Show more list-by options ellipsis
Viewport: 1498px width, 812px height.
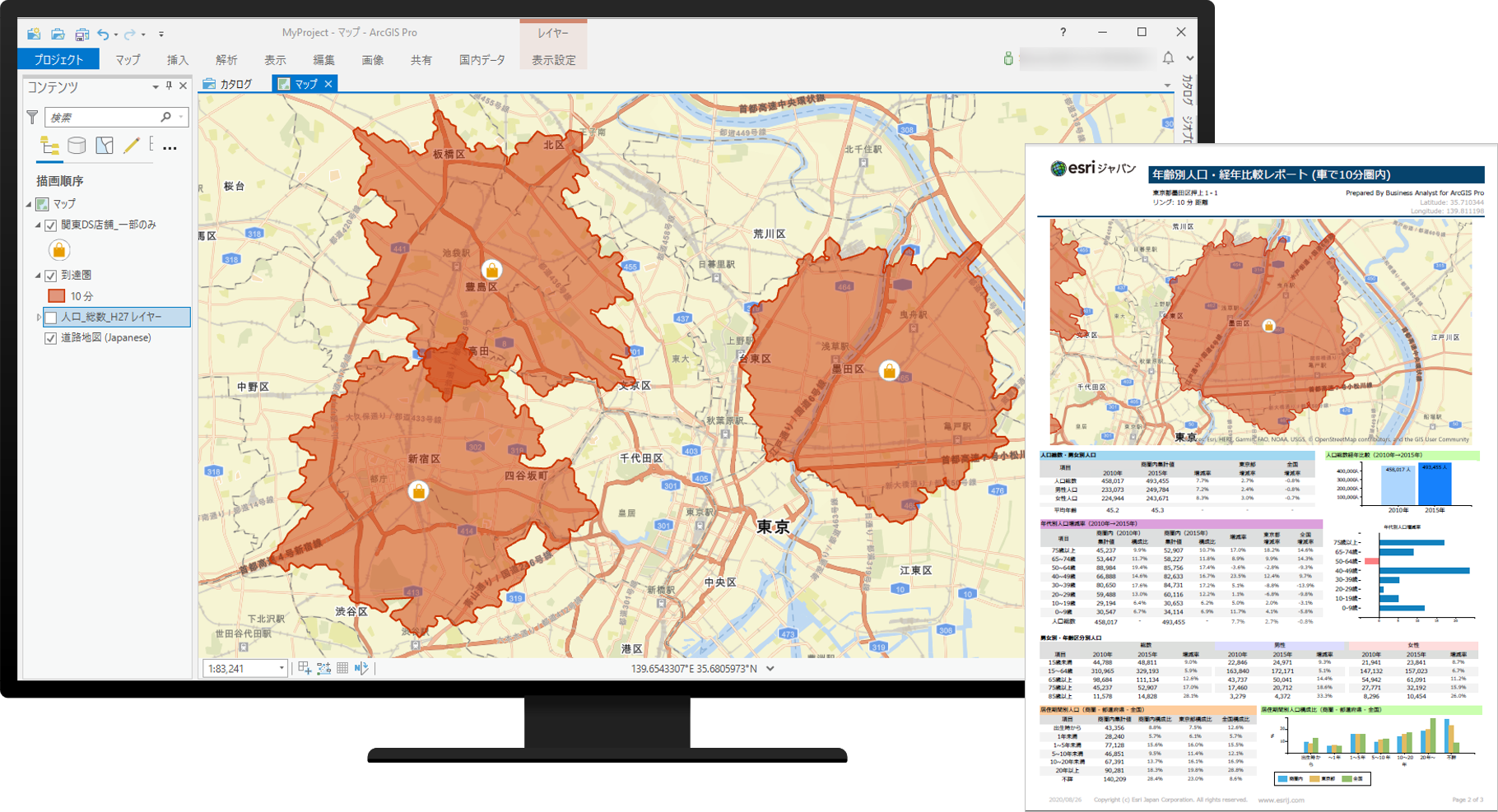coord(170,148)
